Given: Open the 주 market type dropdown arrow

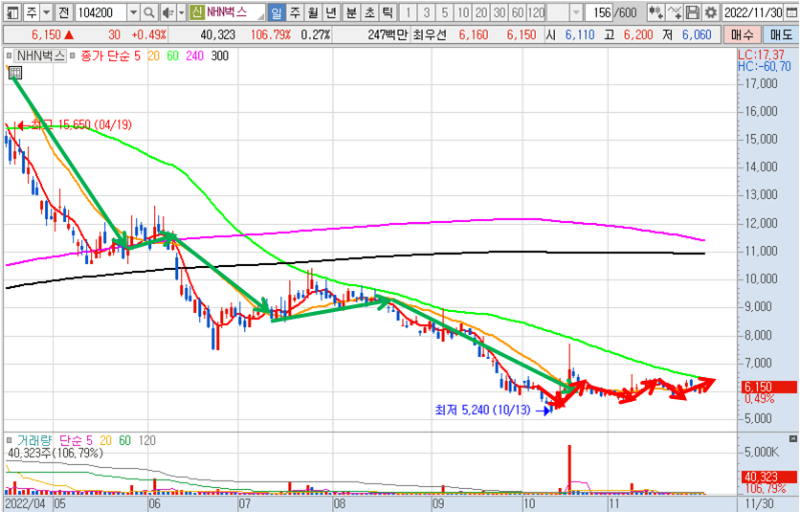Looking at the screenshot, I should [46, 12].
